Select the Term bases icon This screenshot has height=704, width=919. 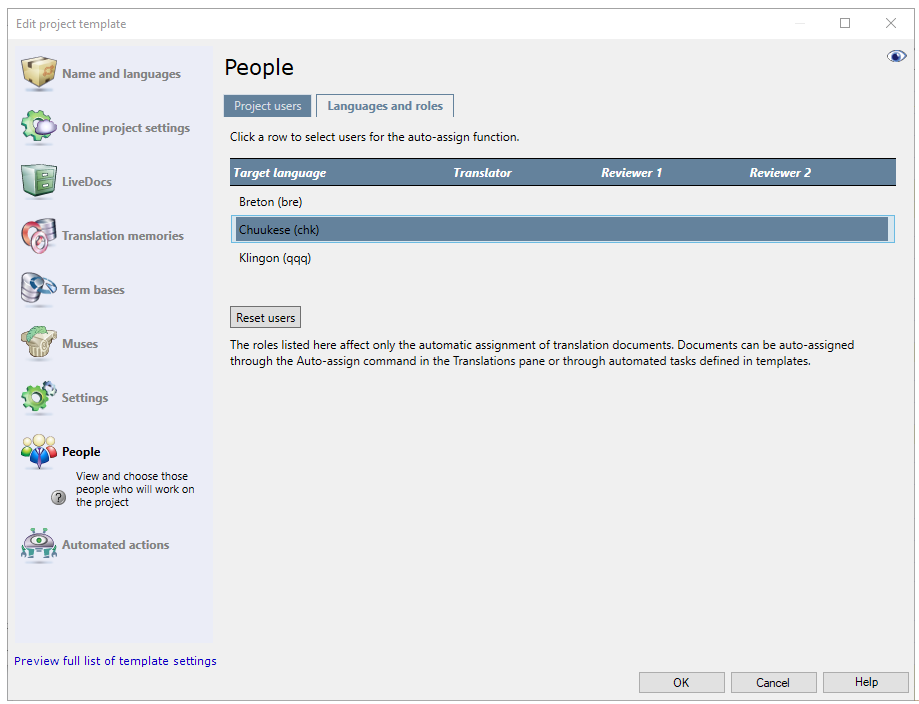[x=38, y=289]
